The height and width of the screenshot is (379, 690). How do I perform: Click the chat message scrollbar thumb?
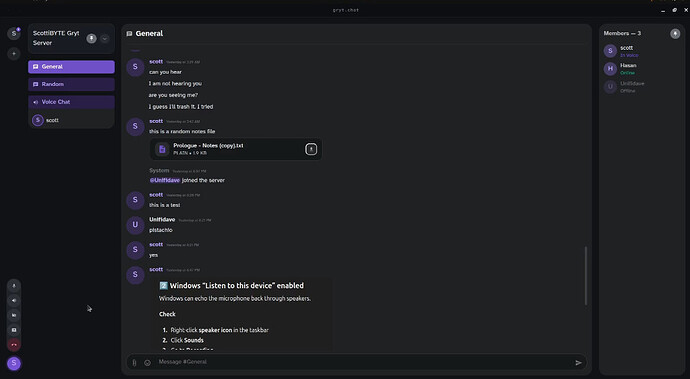click(585, 276)
